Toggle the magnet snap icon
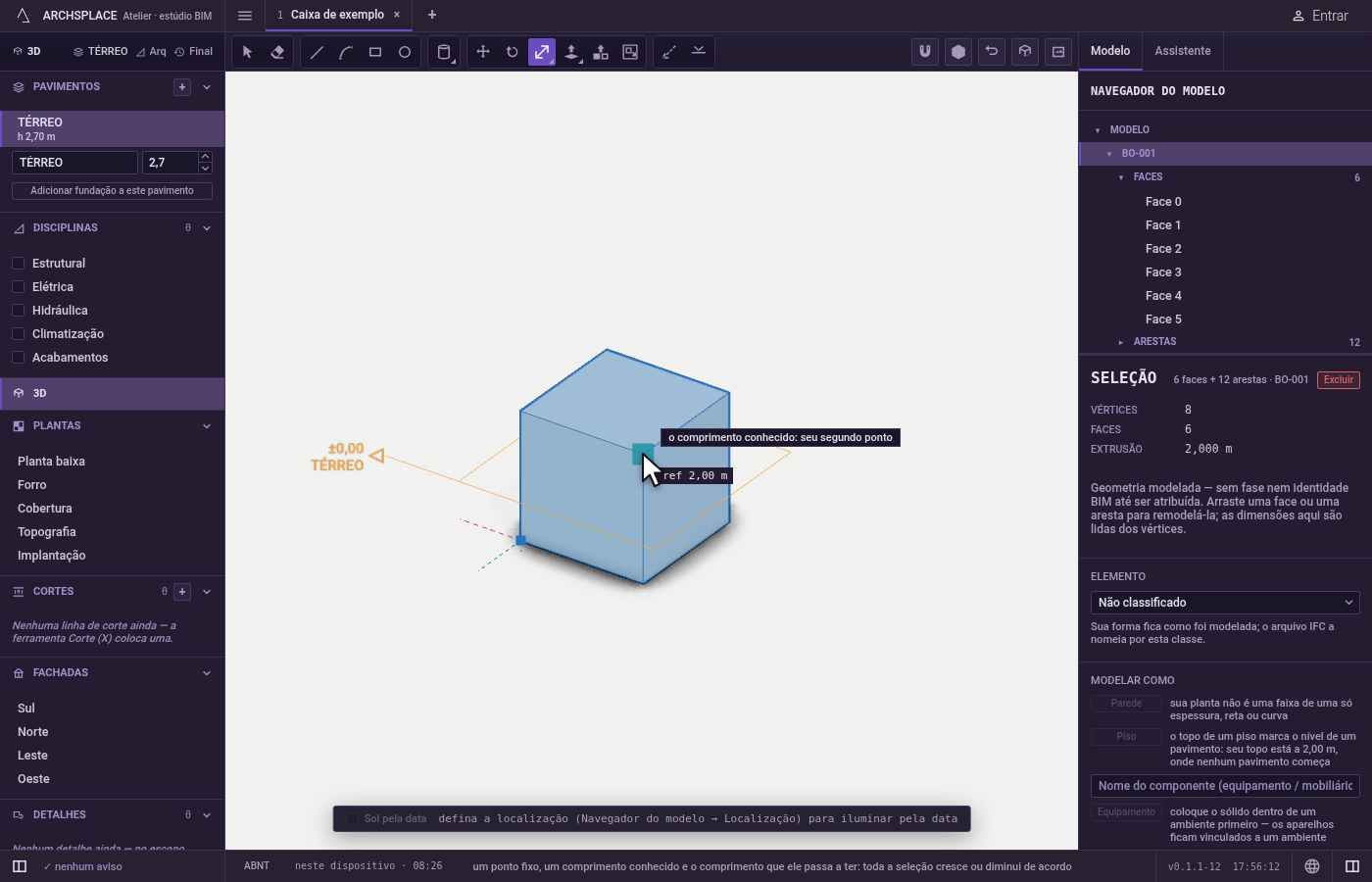 [925, 52]
